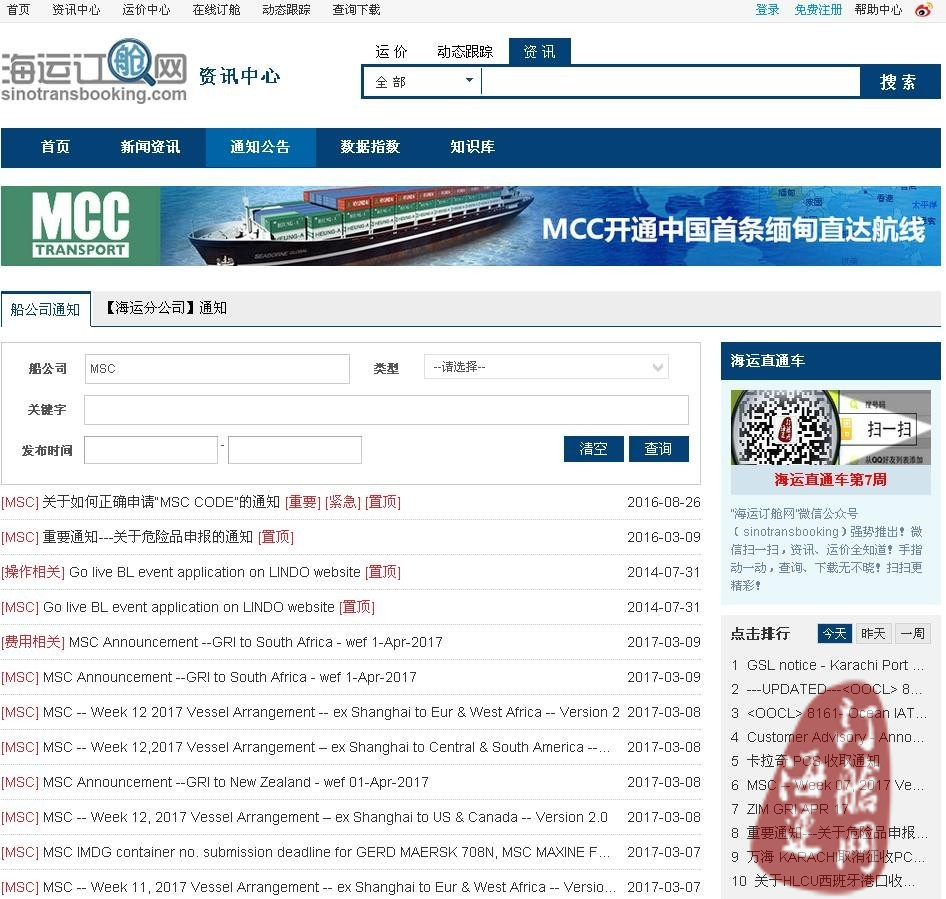Open 首页 in top menu

(x=18, y=10)
